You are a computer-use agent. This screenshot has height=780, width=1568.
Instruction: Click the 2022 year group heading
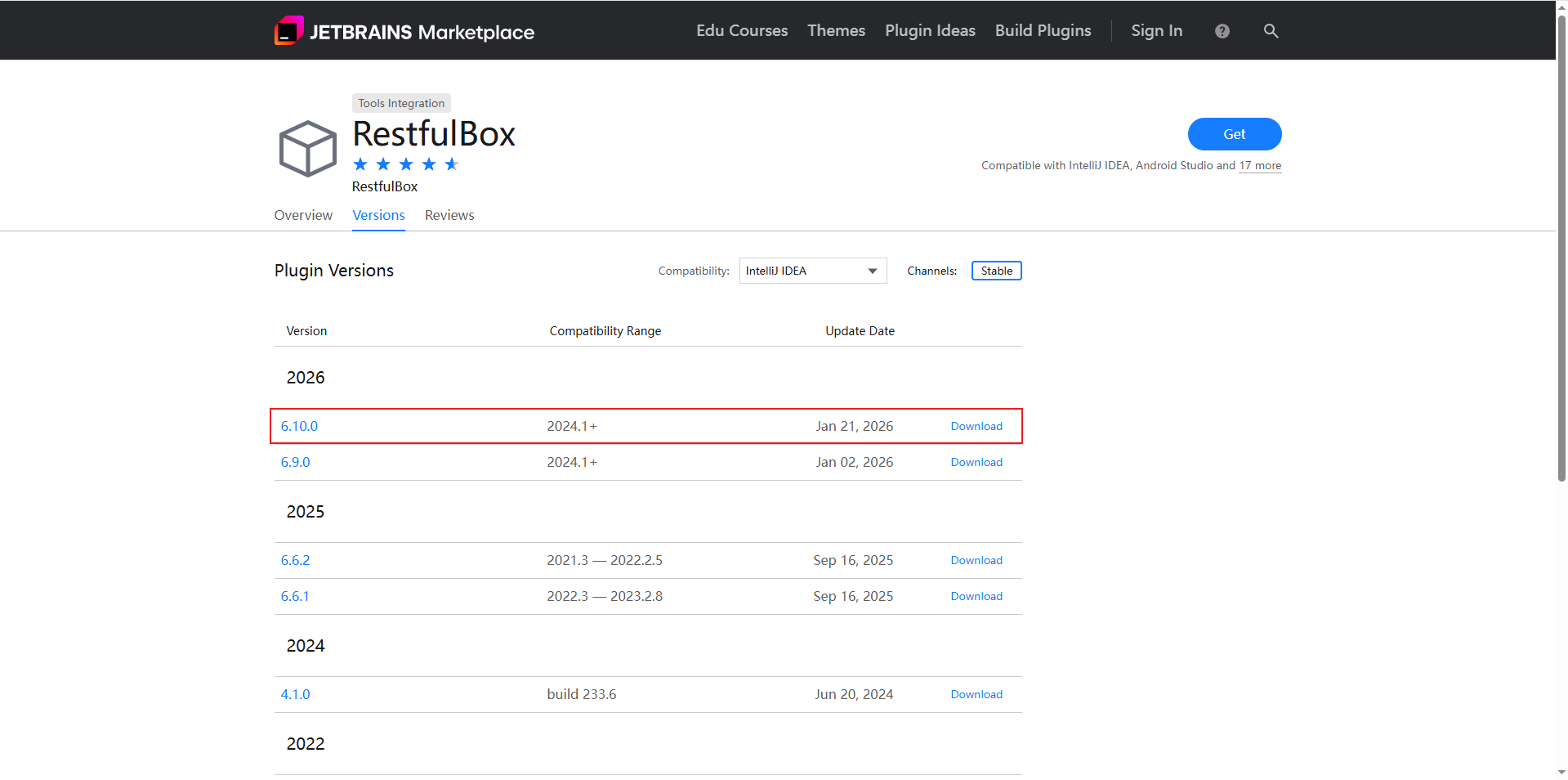pyautogui.click(x=306, y=744)
